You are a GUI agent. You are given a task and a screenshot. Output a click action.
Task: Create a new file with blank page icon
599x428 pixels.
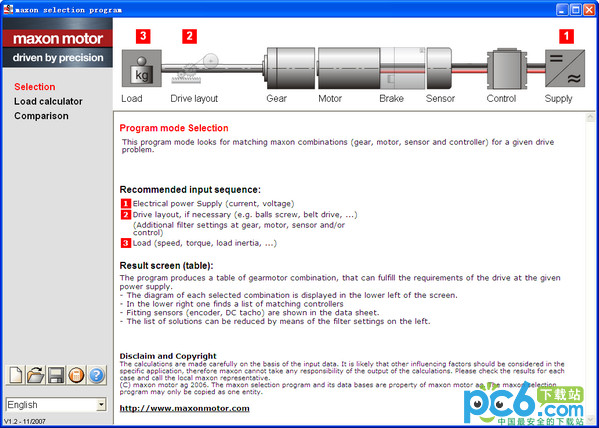(16, 375)
